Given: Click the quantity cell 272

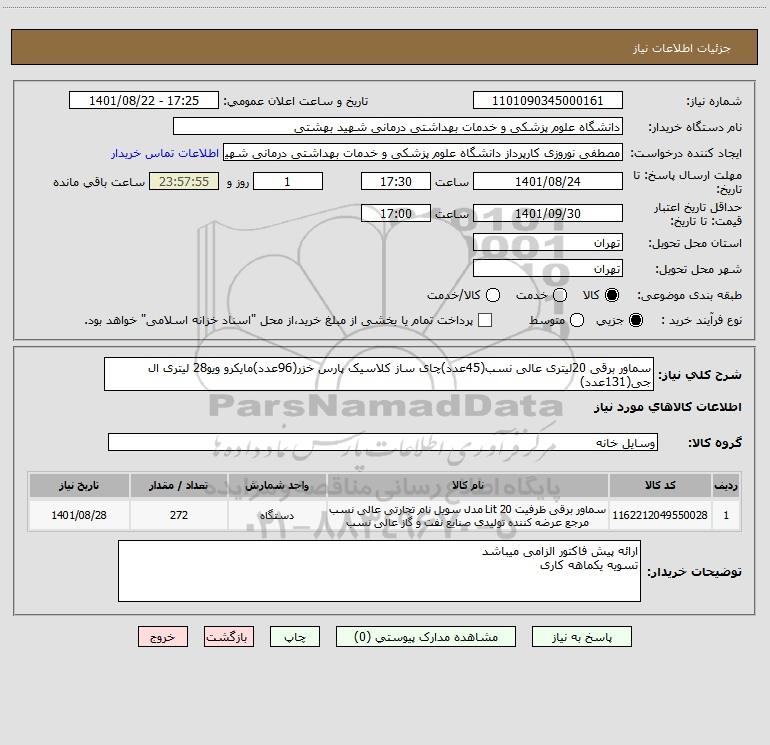Looking at the screenshot, I should point(179,515).
